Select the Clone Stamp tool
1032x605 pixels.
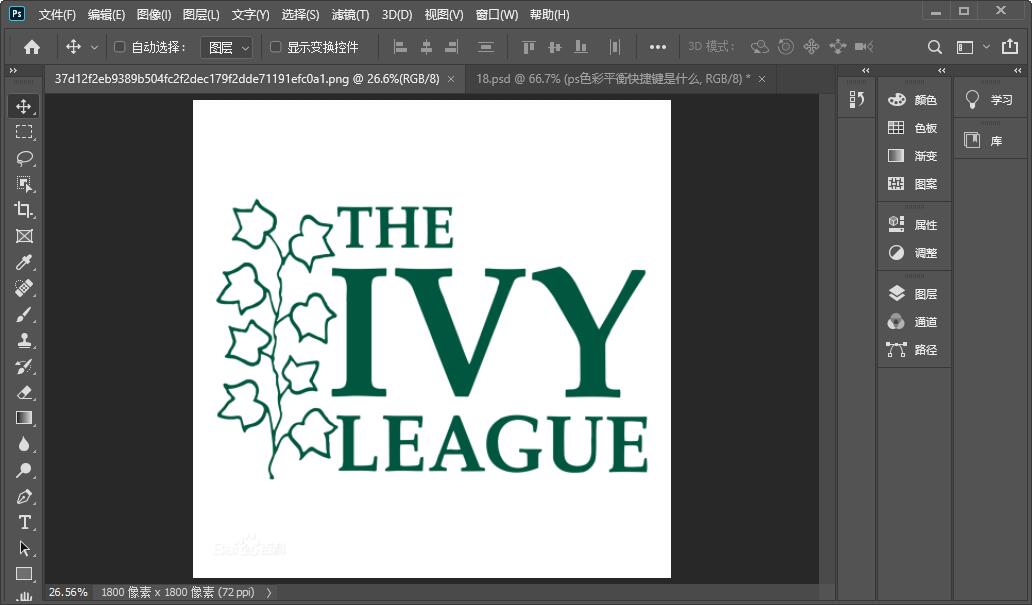[24, 340]
